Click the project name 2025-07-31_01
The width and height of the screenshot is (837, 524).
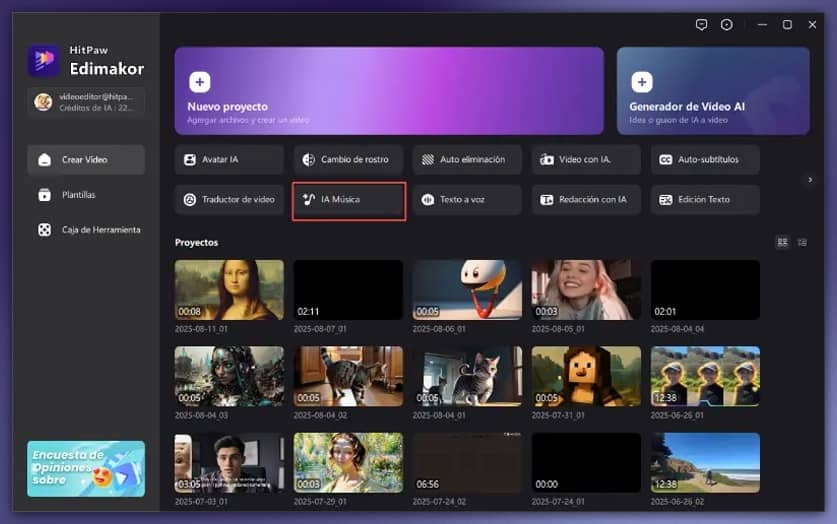tap(558, 415)
